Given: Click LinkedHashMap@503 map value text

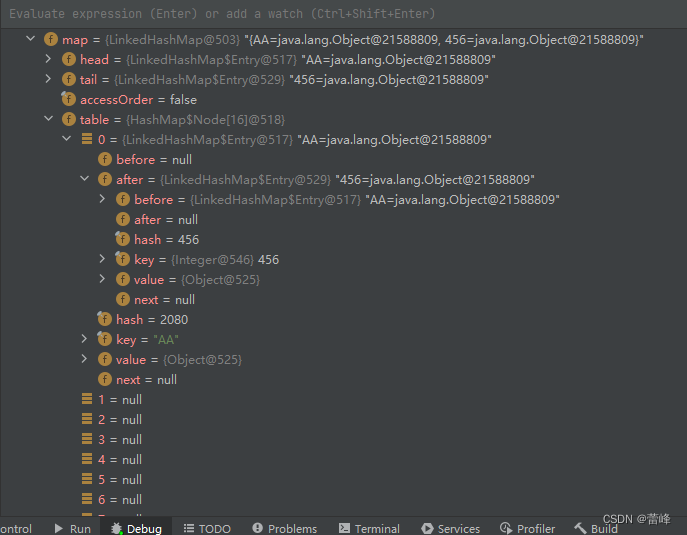Looking at the screenshot, I should pyautogui.click(x=173, y=40).
